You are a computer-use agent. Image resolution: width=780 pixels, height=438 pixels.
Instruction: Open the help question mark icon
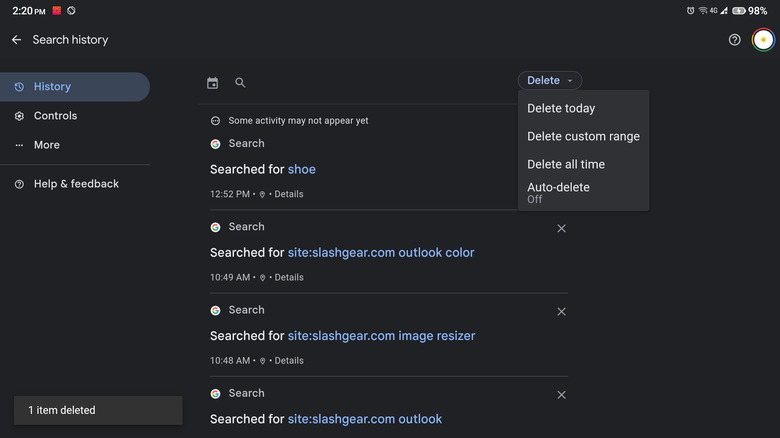click(x=735, y=40)
